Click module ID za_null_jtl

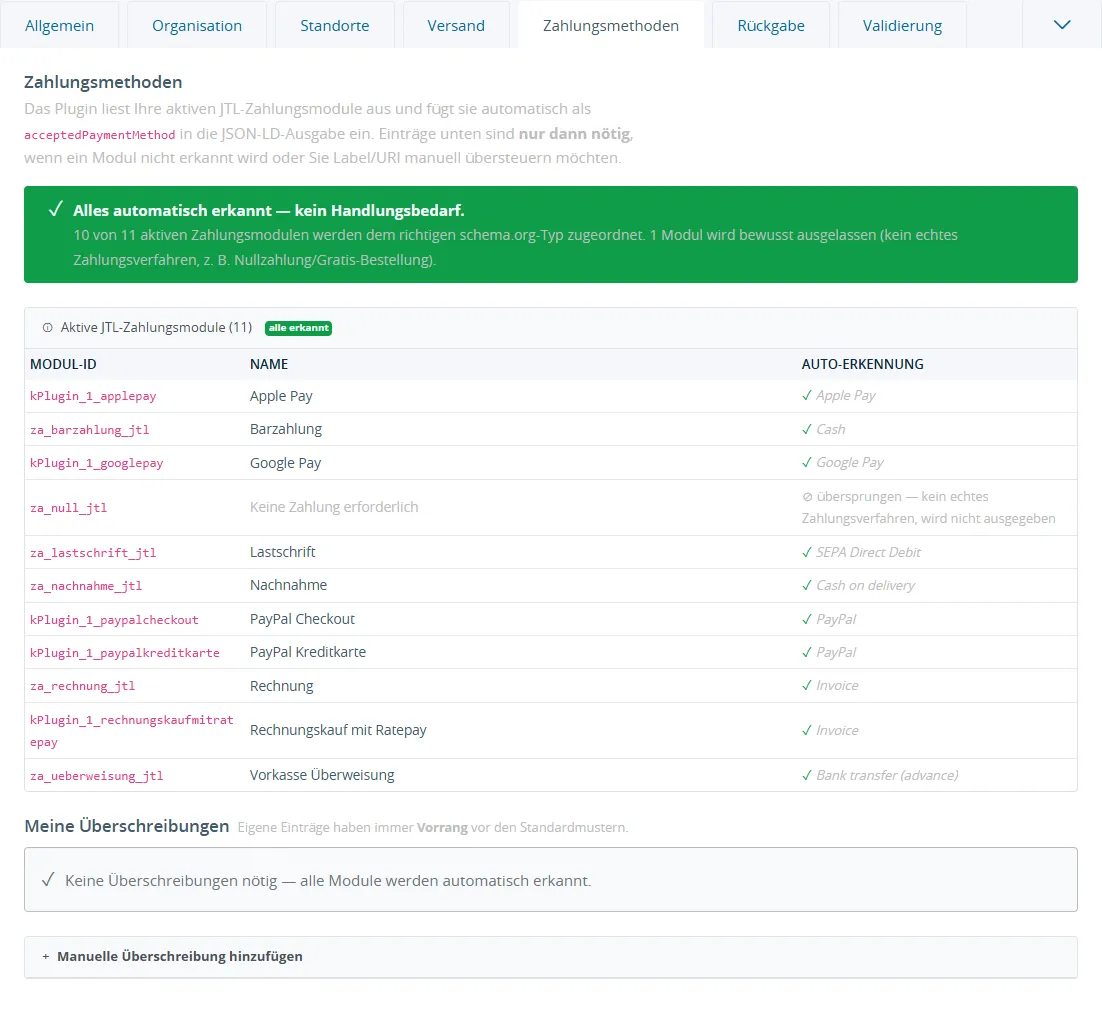(x=68, y=508)
